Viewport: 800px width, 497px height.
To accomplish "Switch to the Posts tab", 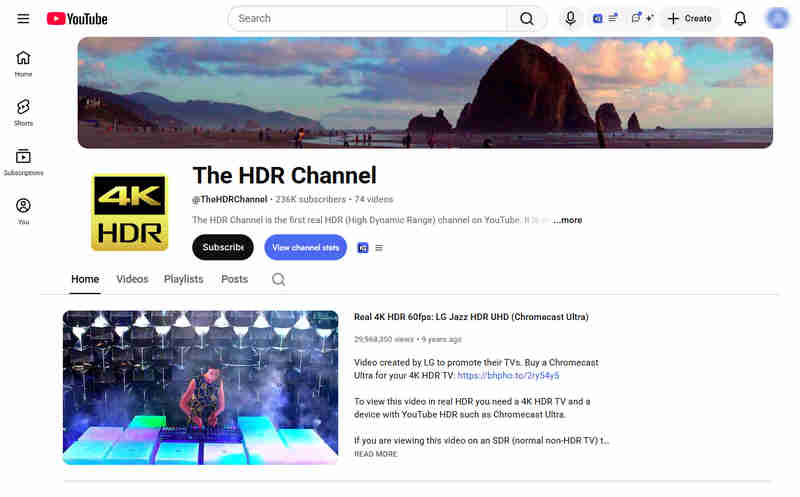I will point(235,279).
